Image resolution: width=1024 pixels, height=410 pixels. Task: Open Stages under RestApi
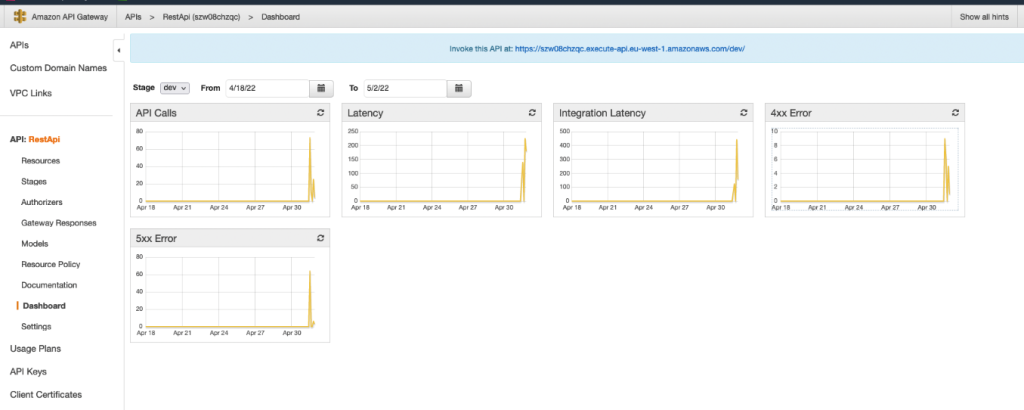[34, 181]
